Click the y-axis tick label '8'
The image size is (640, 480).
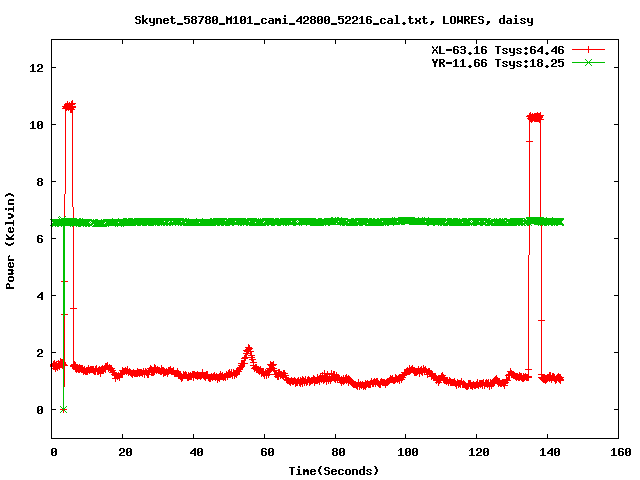(40, 182)
